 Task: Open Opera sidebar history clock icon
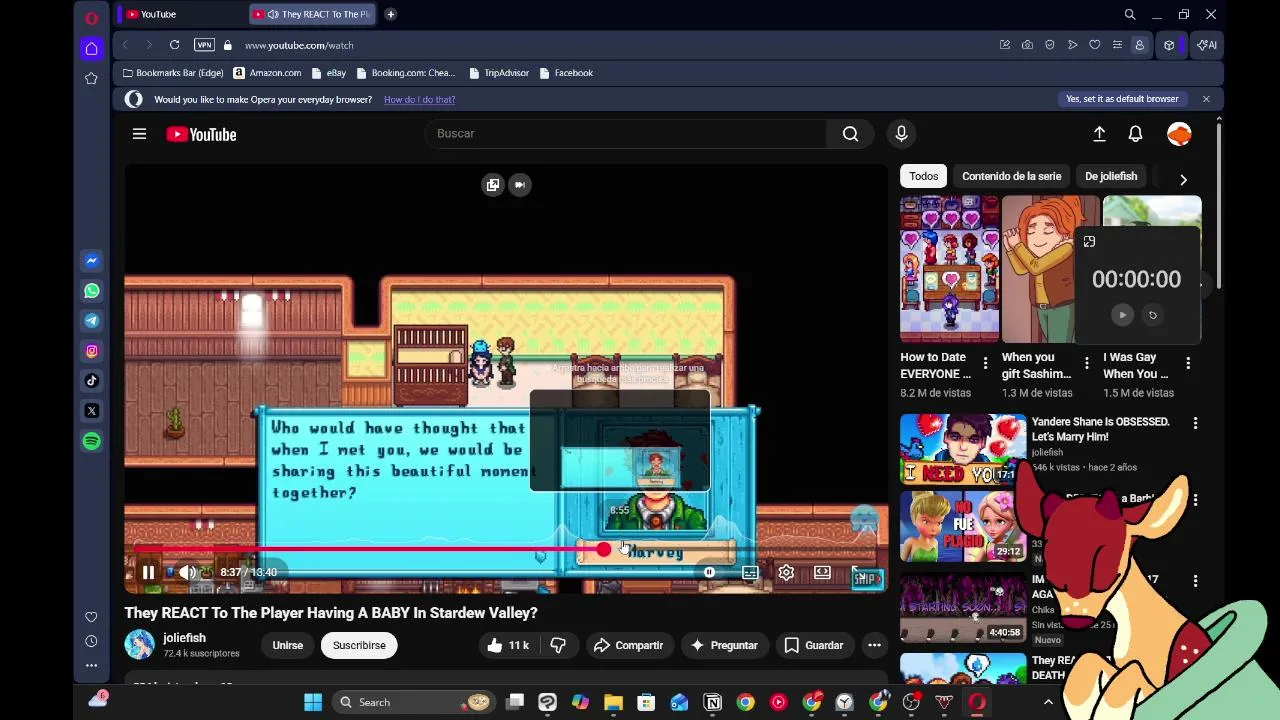tap(91, 641)
